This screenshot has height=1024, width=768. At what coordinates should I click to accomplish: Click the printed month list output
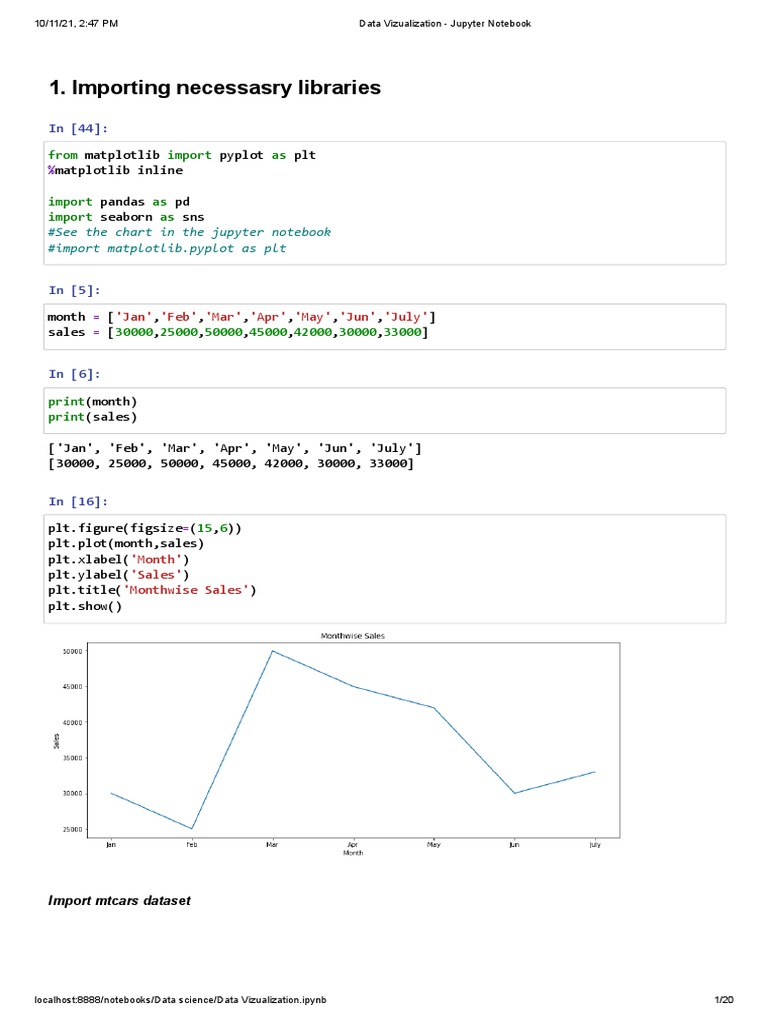[x=235, y=448]
